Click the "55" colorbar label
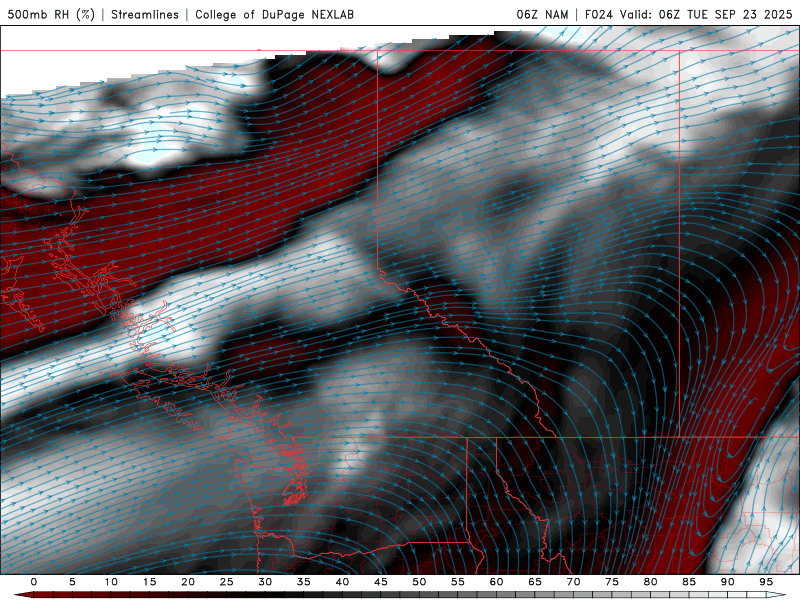Screen dimensions: 800x600 458,582
